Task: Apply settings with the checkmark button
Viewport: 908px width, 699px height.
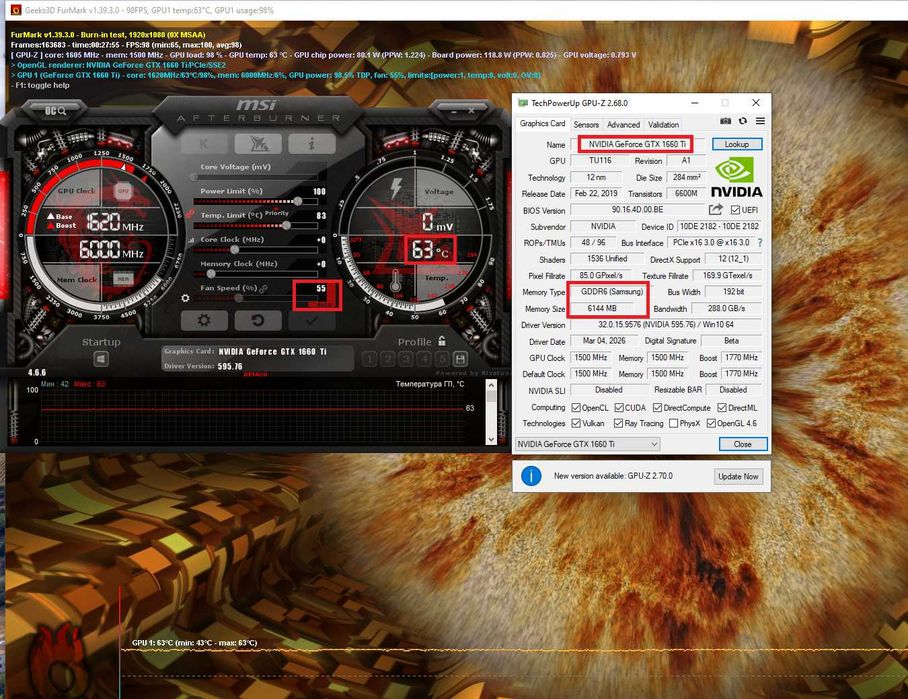Action: coord(312,320)
